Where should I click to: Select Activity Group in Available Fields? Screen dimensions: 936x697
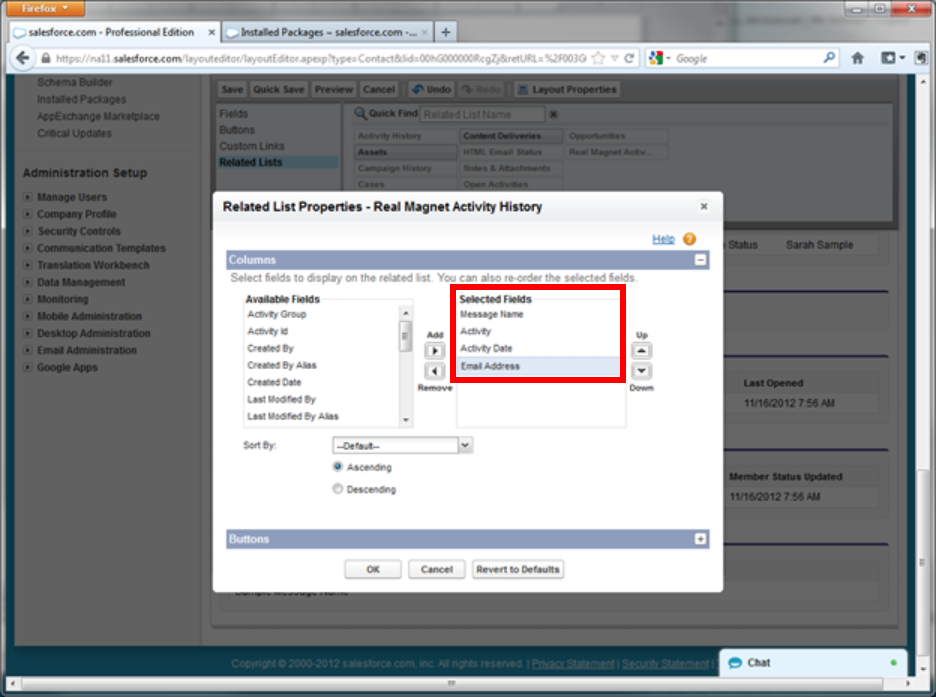tap(276, 314)
